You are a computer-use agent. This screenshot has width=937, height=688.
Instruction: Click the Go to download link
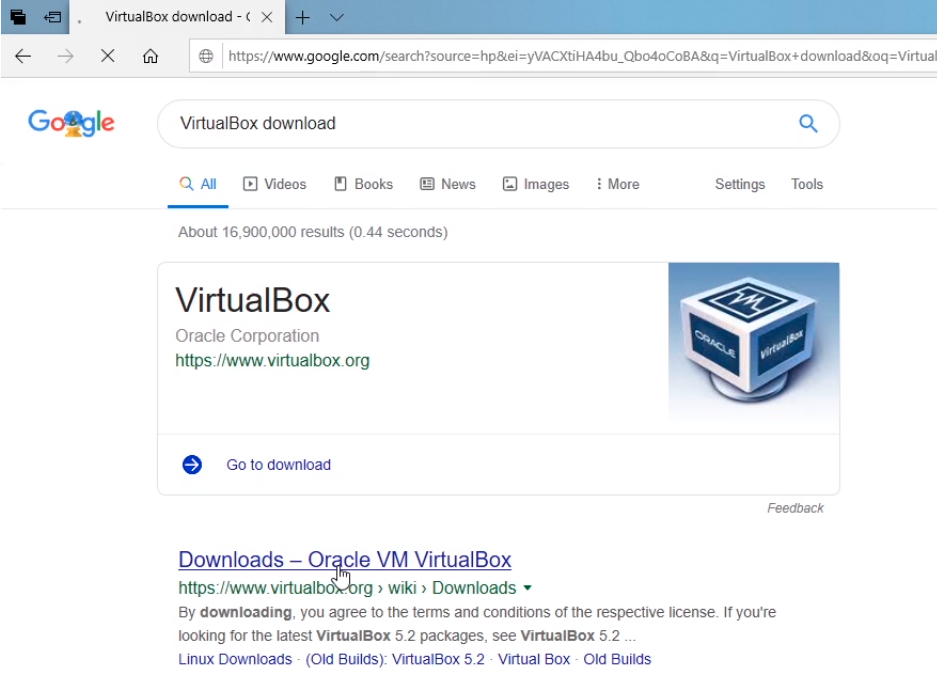tap(278, 464)
